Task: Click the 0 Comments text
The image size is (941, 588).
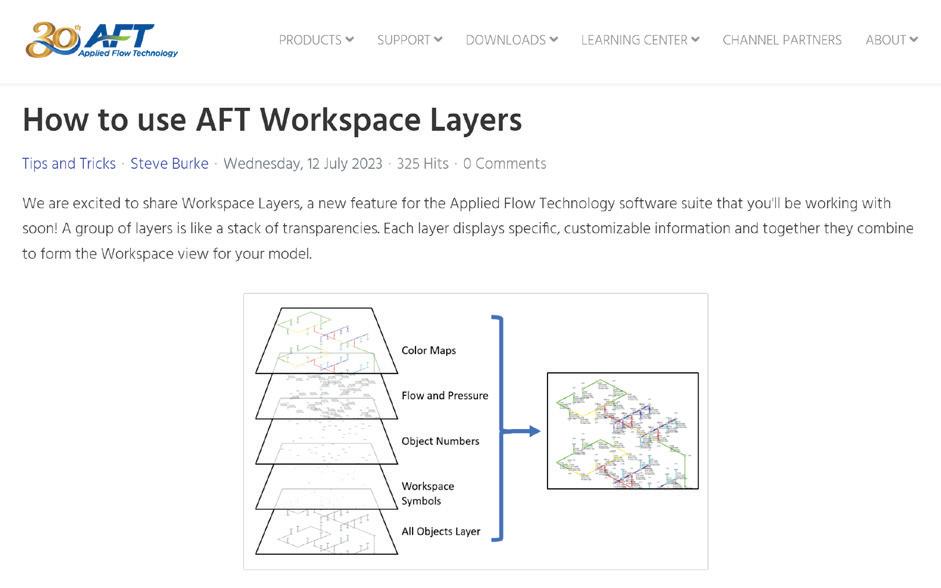Action: coord(504,164)
